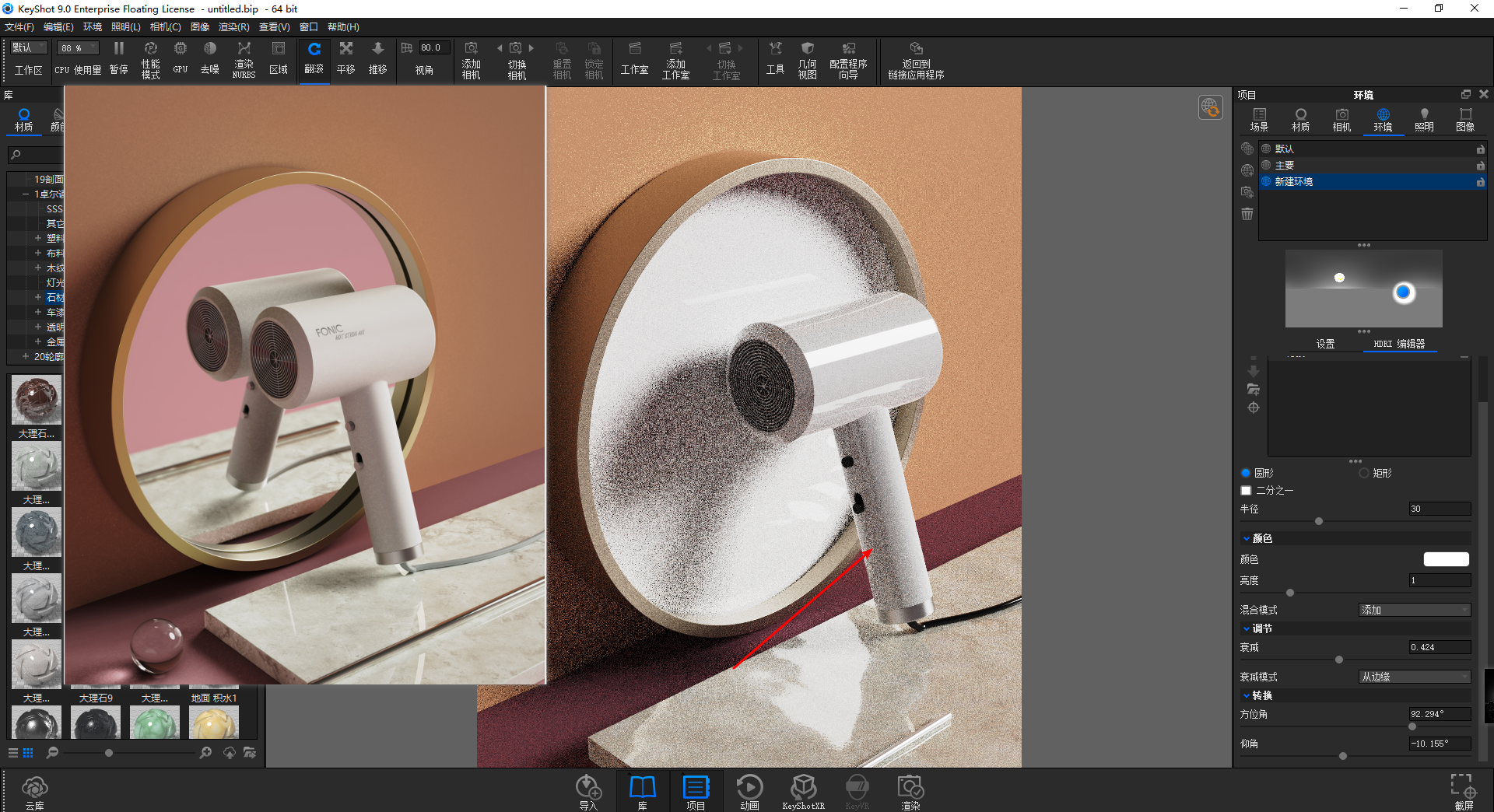This screenshot has width=1494, height=812.
Task: Click the HDRI globe icon in viewport corner
Action: coord(1211,107)
